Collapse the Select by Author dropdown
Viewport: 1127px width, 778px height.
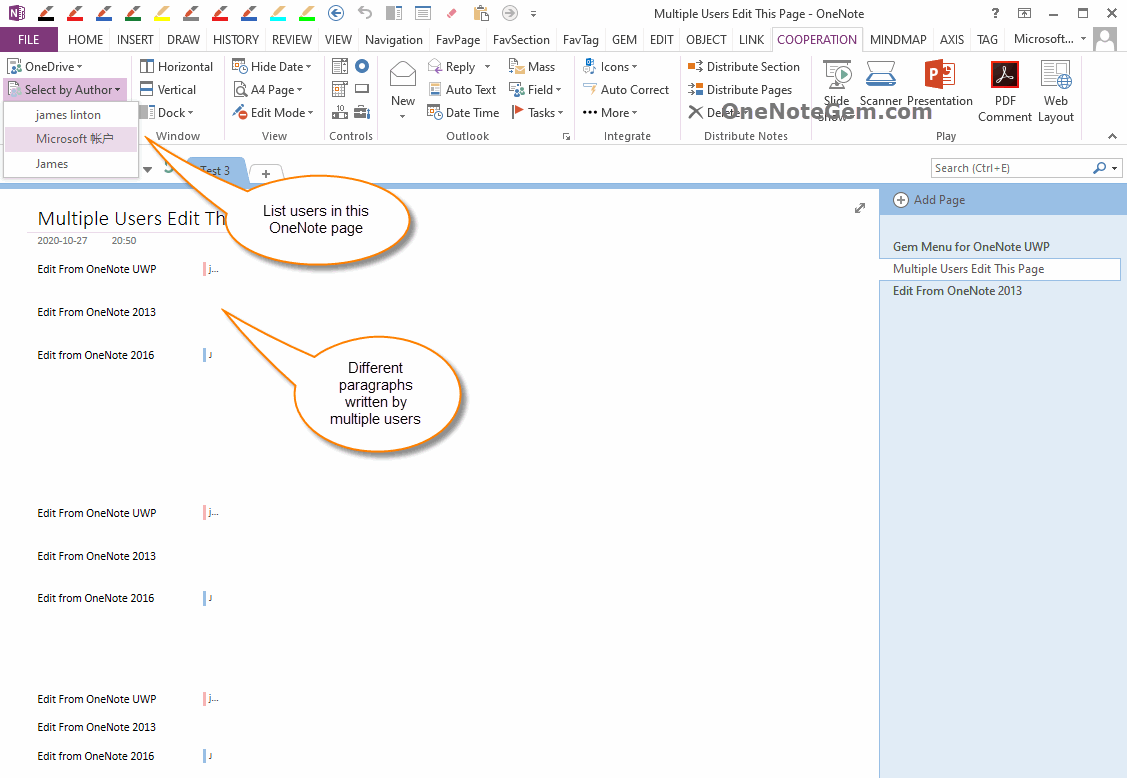[65, 90]
